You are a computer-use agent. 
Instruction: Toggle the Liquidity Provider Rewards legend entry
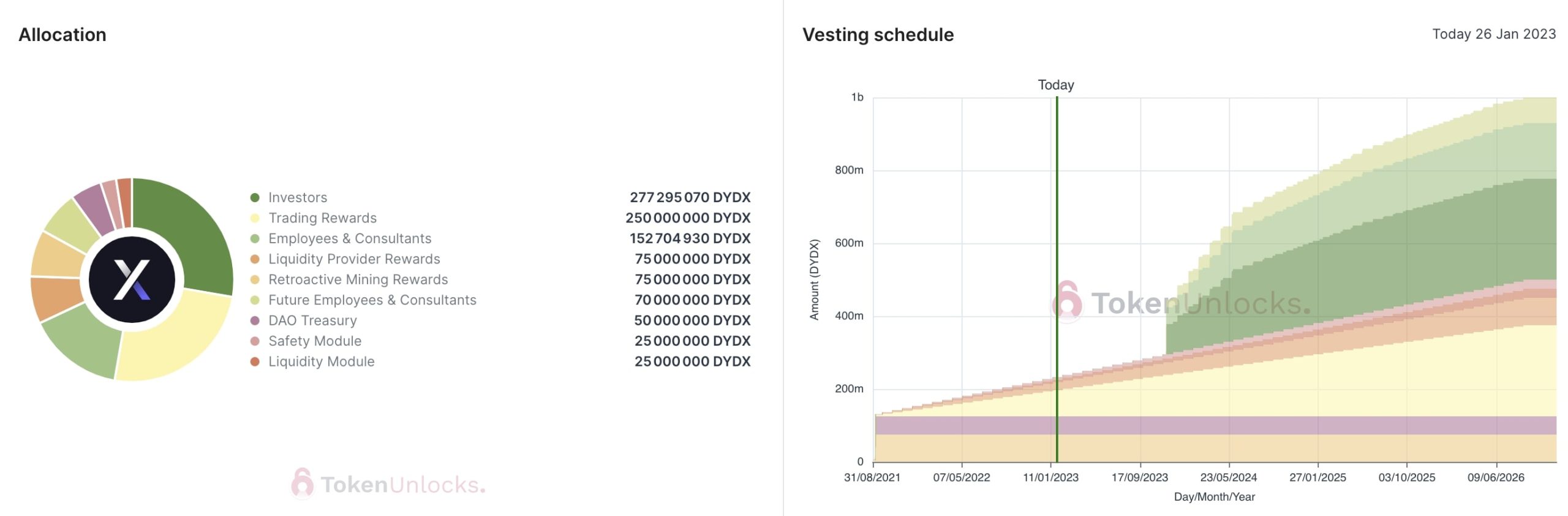click(x=353, y=259)
